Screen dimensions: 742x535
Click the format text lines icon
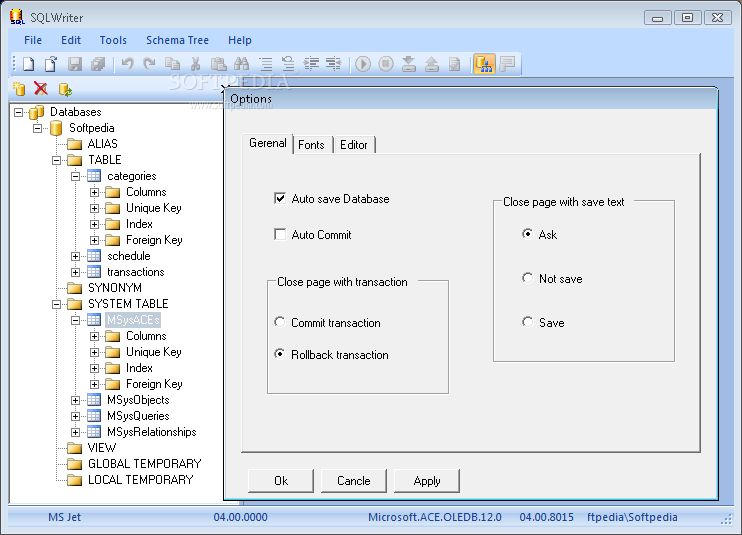tap(265, 64)
